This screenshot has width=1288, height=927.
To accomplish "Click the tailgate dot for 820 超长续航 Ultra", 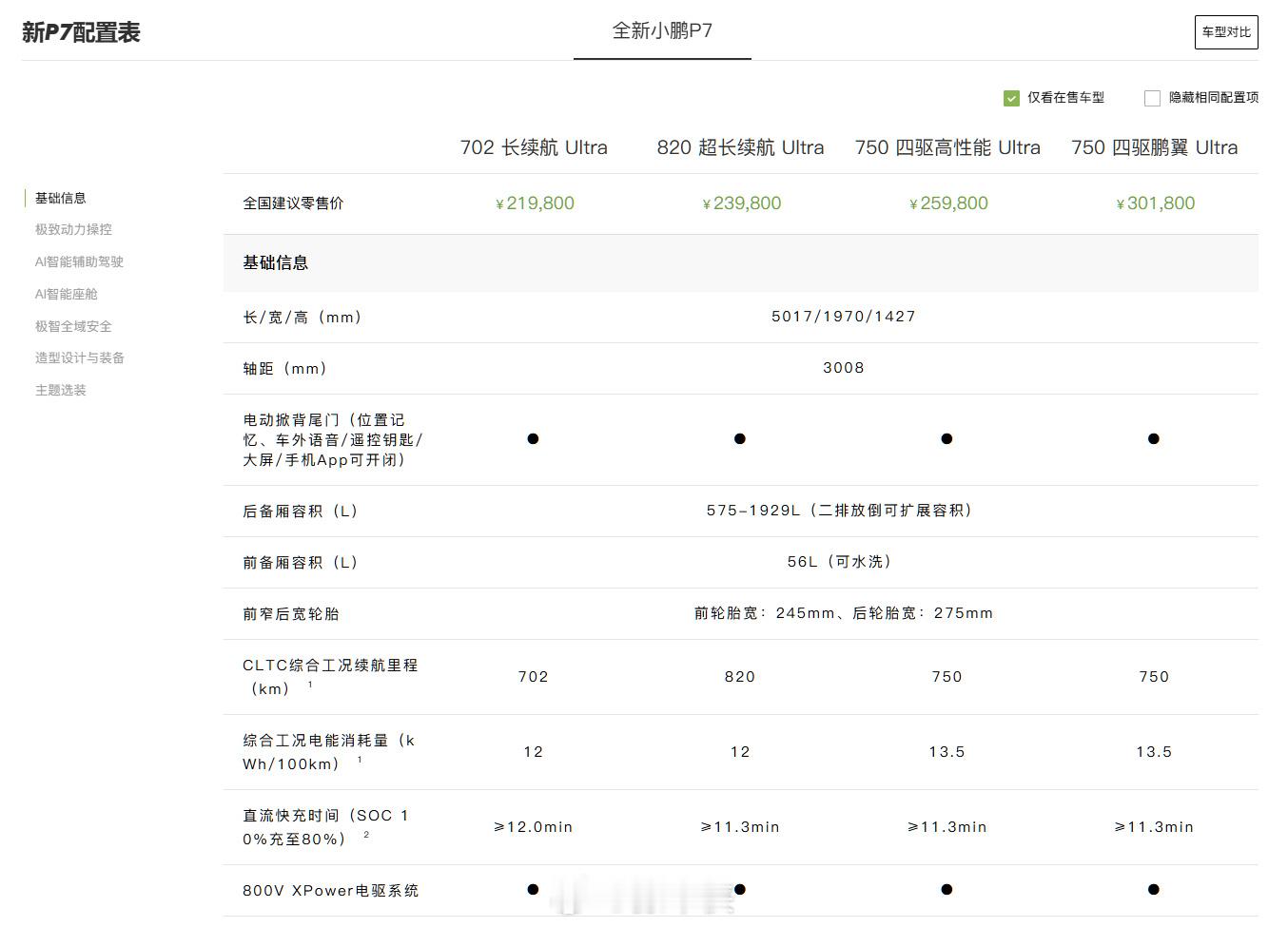I will (x=740, y=438).
